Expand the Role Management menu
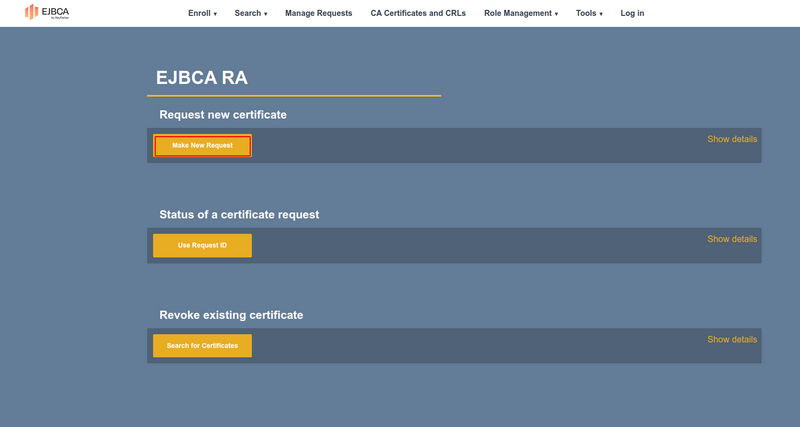This screenshot has height=427, width=800. click(x=521, y=13)
